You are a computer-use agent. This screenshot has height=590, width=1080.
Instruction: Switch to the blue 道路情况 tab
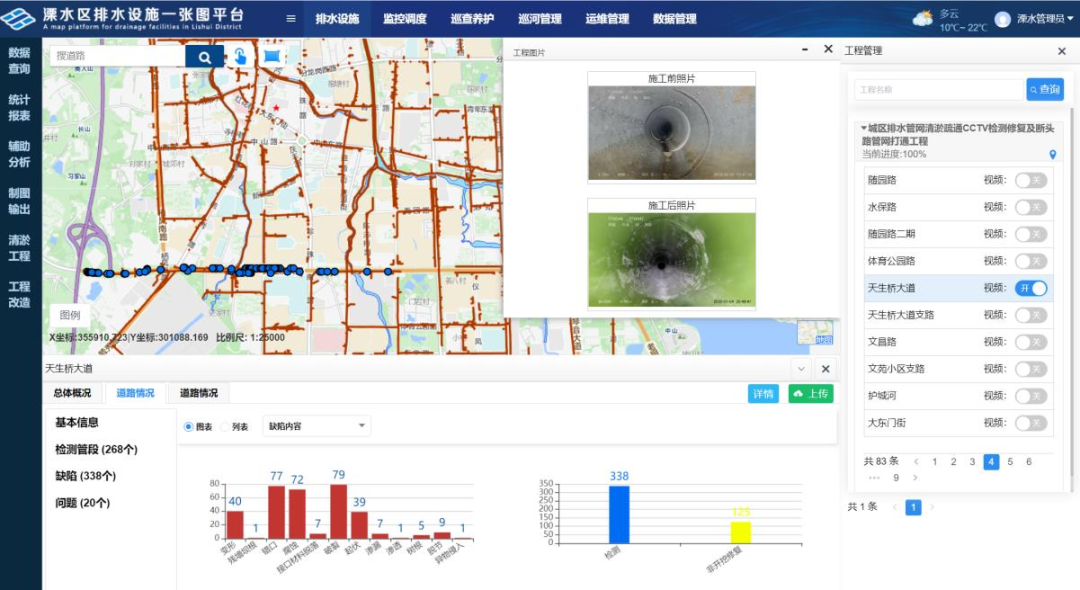pyautogui.click(x=135, y=393)
